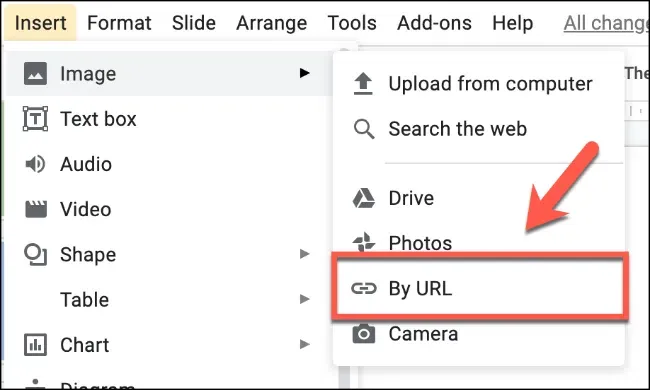
Task: Click the Chart bar graph icon
Action: coord(35,345)
